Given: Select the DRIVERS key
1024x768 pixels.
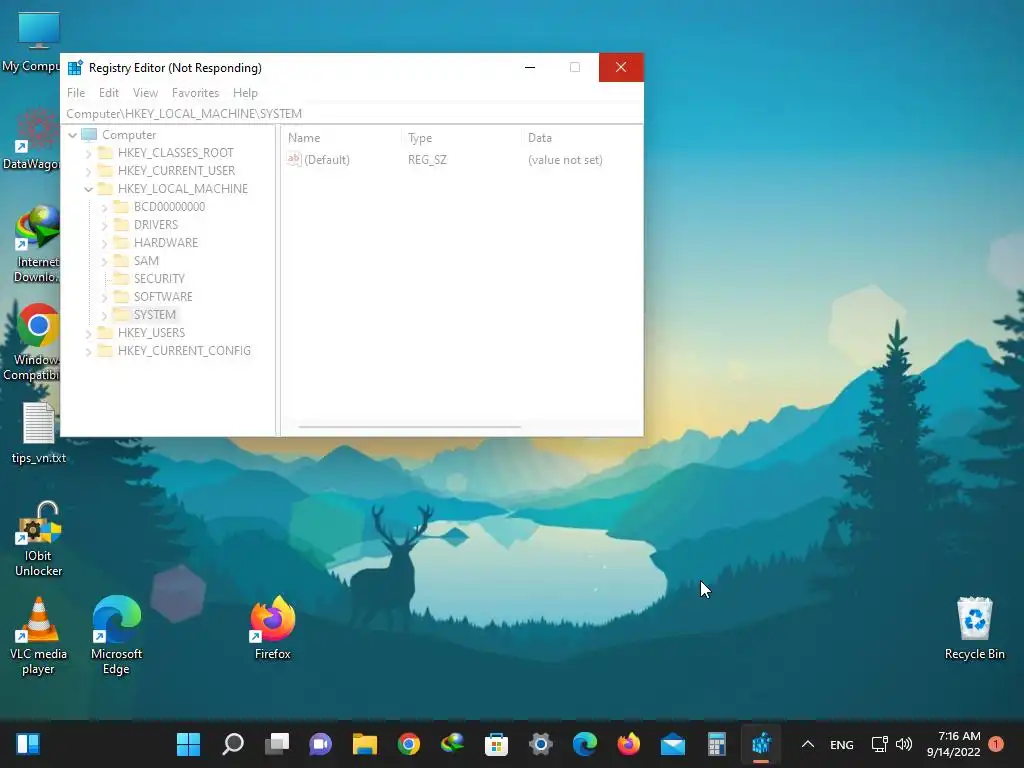Looking at the screenshot, I should coord(155,225).
